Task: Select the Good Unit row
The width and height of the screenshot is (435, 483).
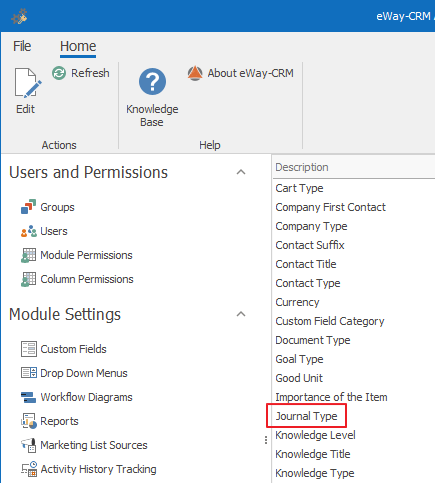Action: 353,378
